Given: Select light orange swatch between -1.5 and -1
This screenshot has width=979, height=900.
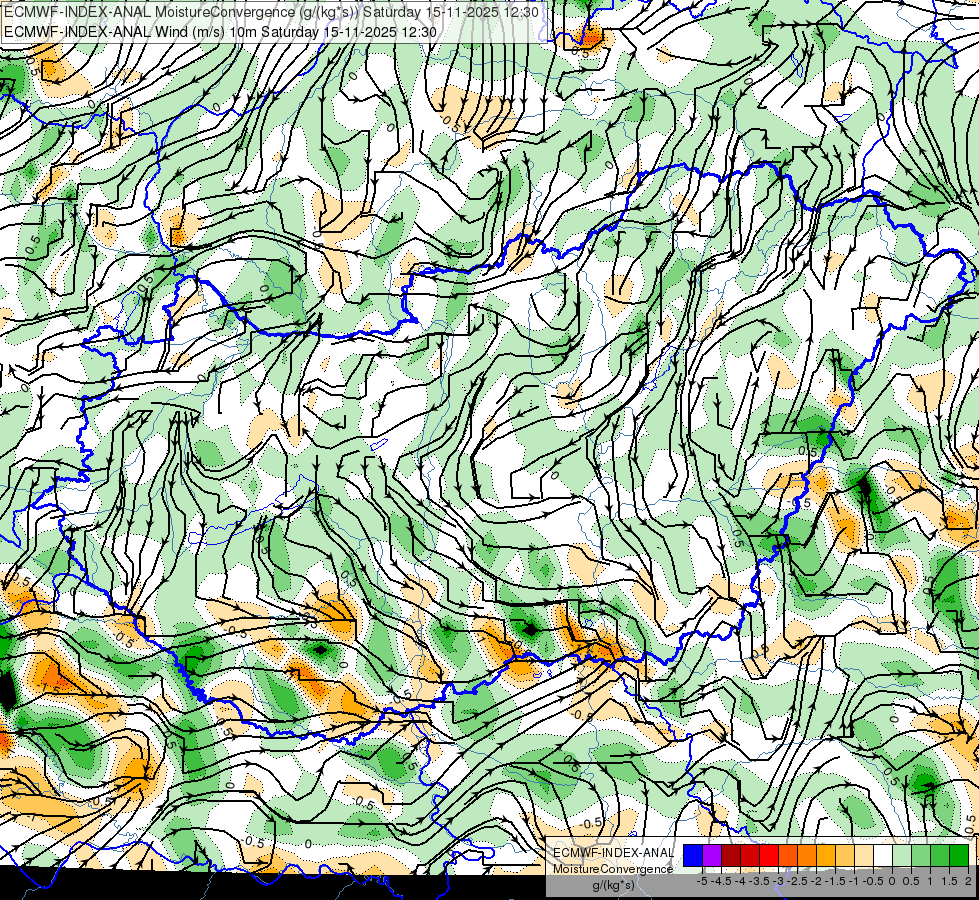Looking at the screenshot, I should [x=845, y=855].
